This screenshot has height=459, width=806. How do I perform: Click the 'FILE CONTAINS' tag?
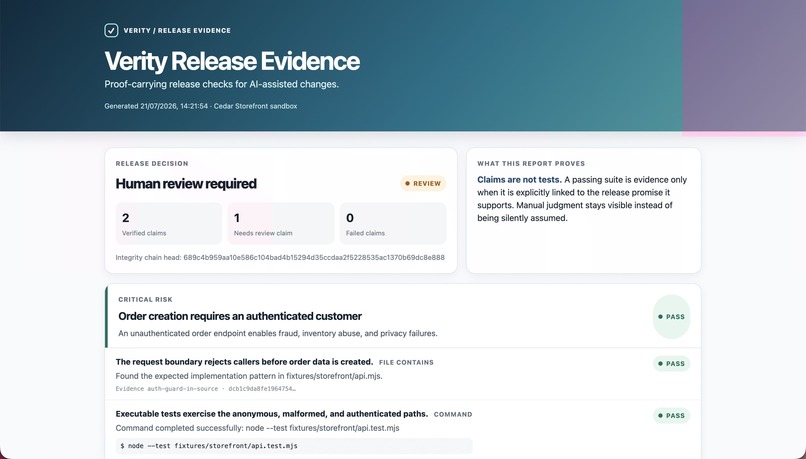(x=406, y=362)
